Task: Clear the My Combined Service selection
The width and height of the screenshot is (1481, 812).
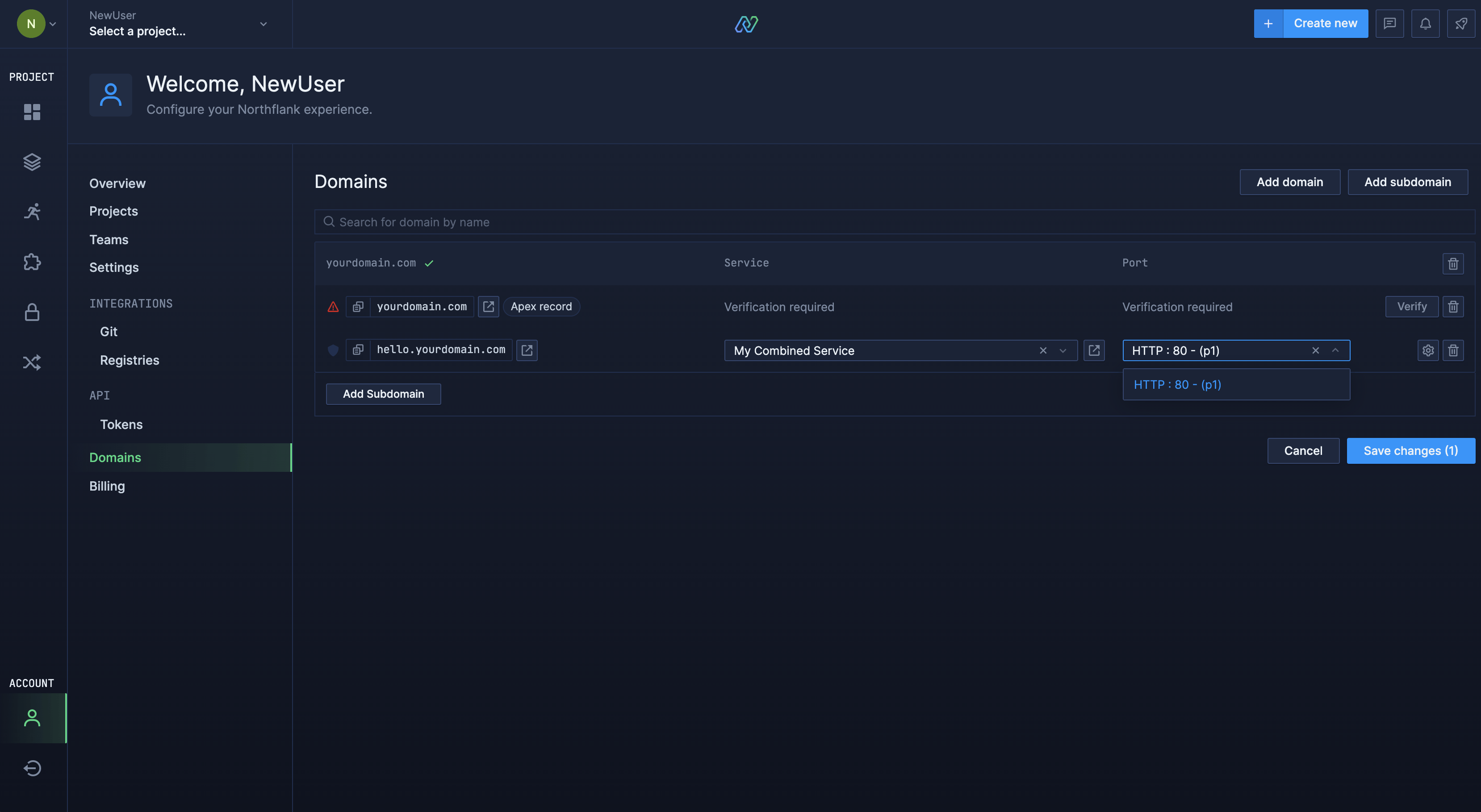Action: coord(1043,350)
